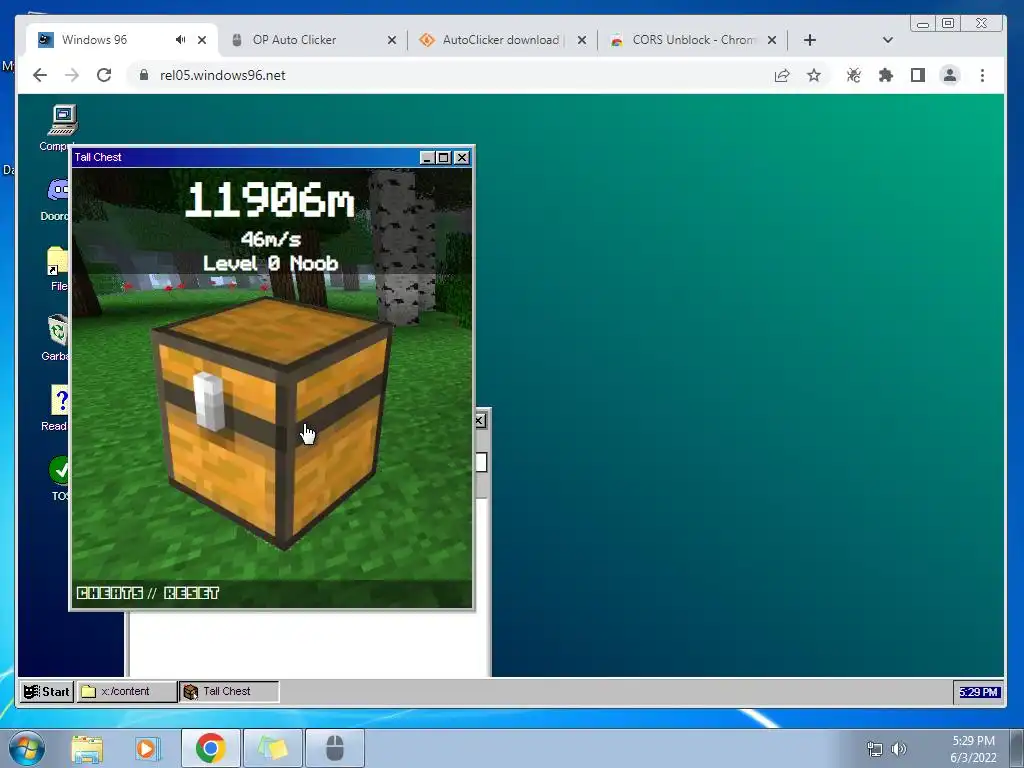
Task: Open the Garbage bin icon
Action: [56, 338]
